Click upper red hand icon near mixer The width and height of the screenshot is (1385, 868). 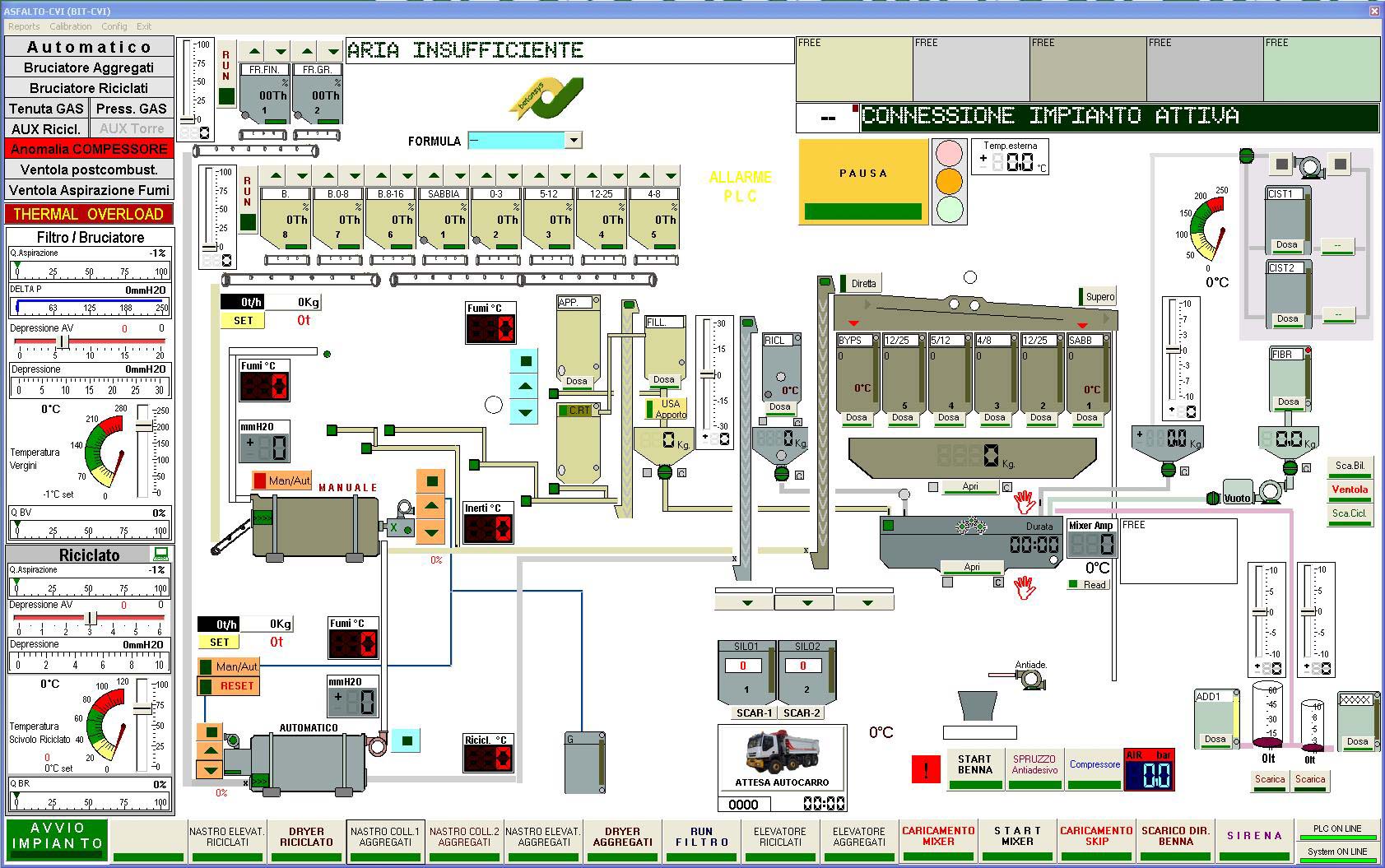pyautogui.click(x=1023, y=501)
